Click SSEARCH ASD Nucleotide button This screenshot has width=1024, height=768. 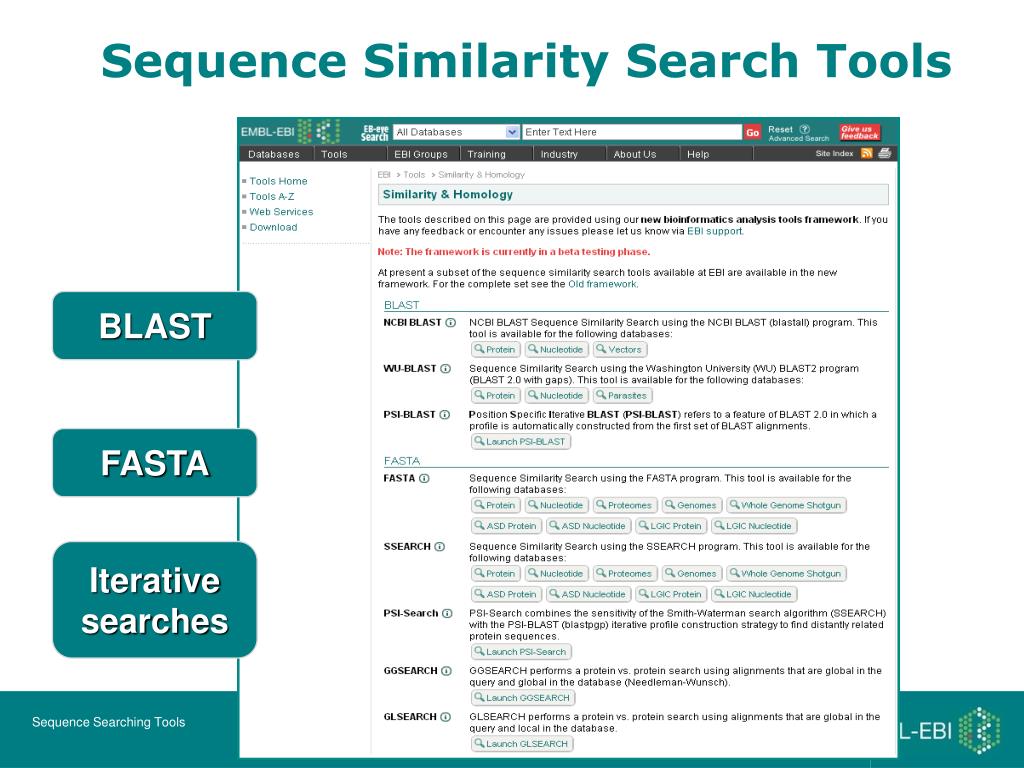pyautogui.click(x=588, y=594)
